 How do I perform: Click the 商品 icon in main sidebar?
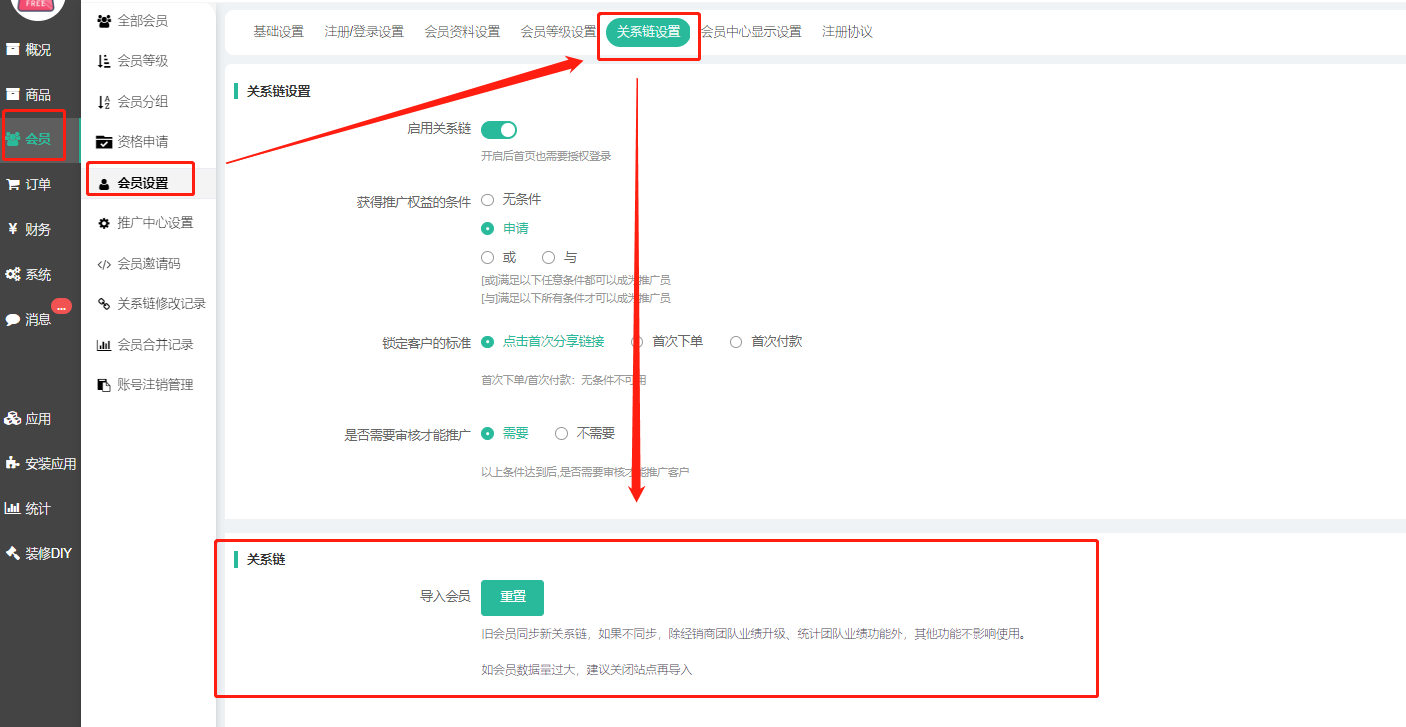(x=13, y=94)
